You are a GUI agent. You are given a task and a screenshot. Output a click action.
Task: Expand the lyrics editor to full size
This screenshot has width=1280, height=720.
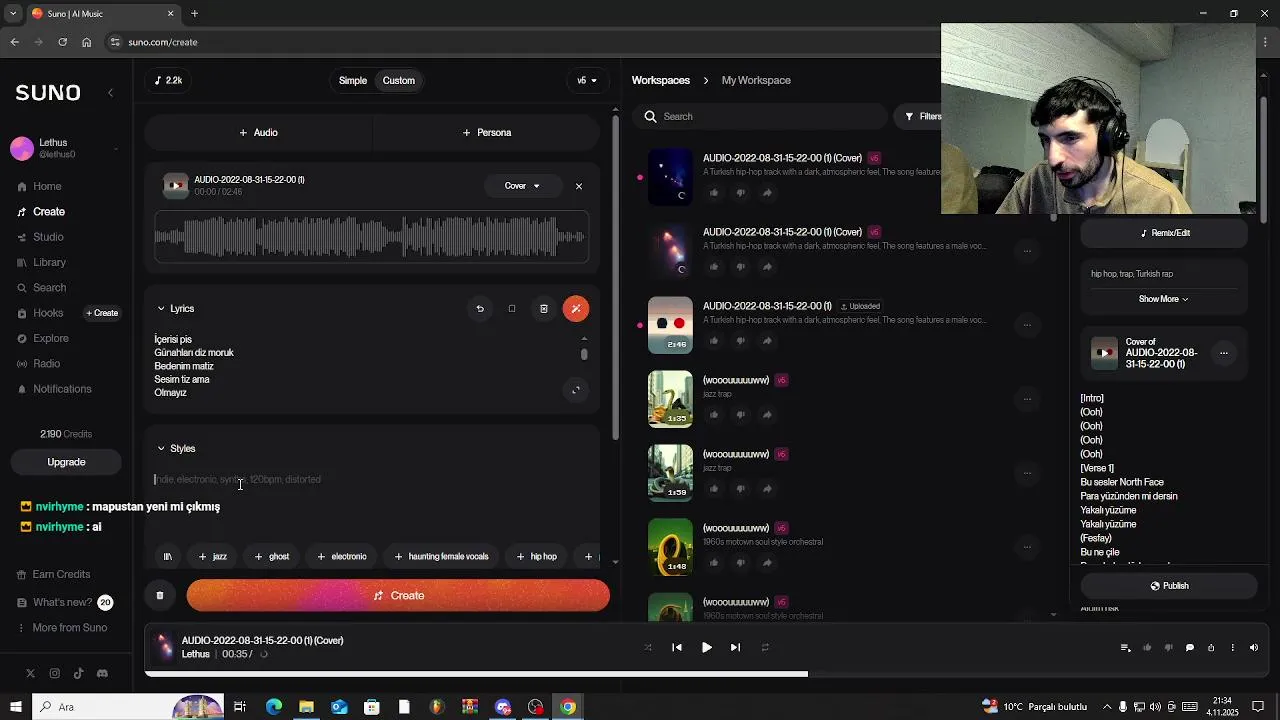576,390
